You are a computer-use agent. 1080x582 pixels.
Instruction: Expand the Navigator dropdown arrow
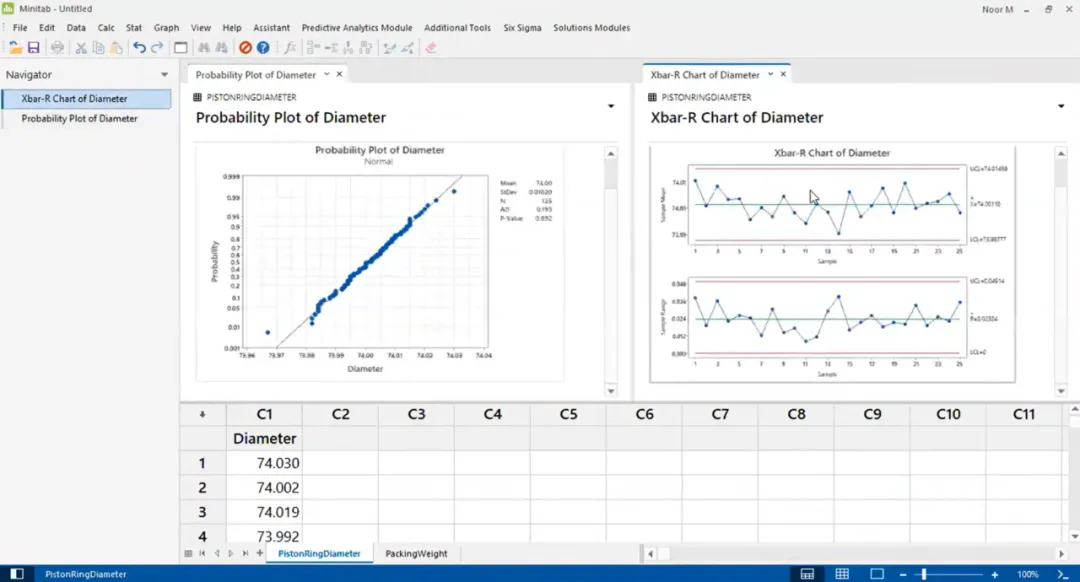point(164,74)
